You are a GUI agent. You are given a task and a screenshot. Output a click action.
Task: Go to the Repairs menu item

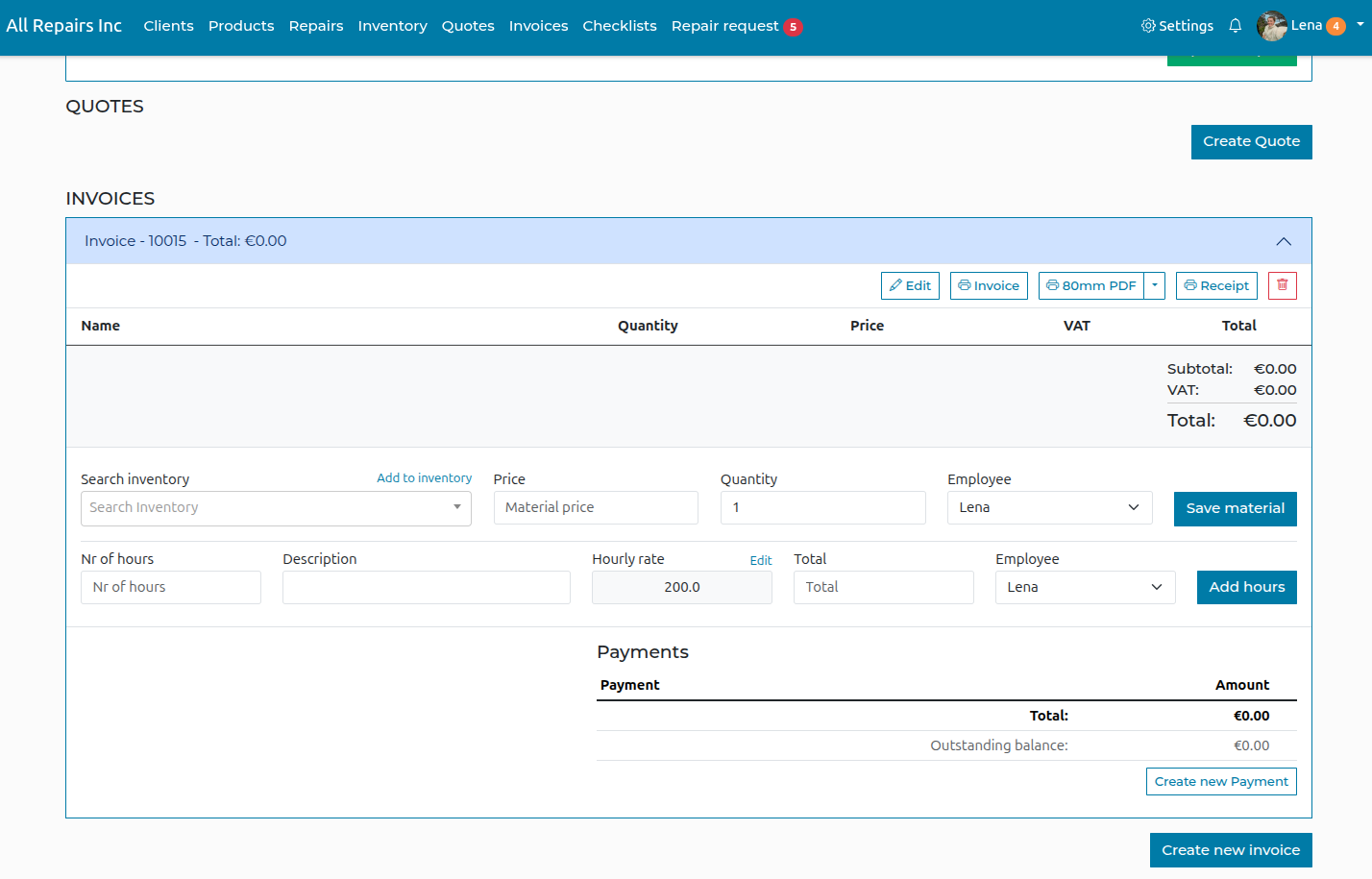pos(316,26)
